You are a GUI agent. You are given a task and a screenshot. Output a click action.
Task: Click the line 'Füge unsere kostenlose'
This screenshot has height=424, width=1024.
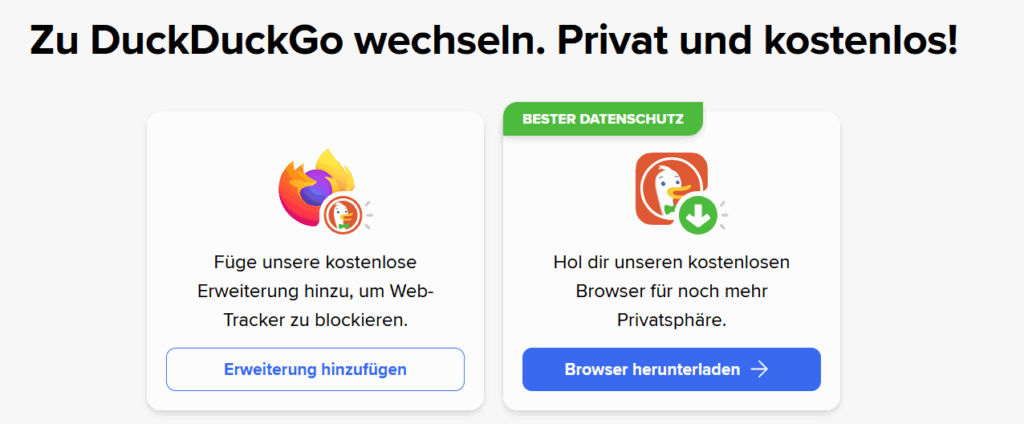coord(315,263)
